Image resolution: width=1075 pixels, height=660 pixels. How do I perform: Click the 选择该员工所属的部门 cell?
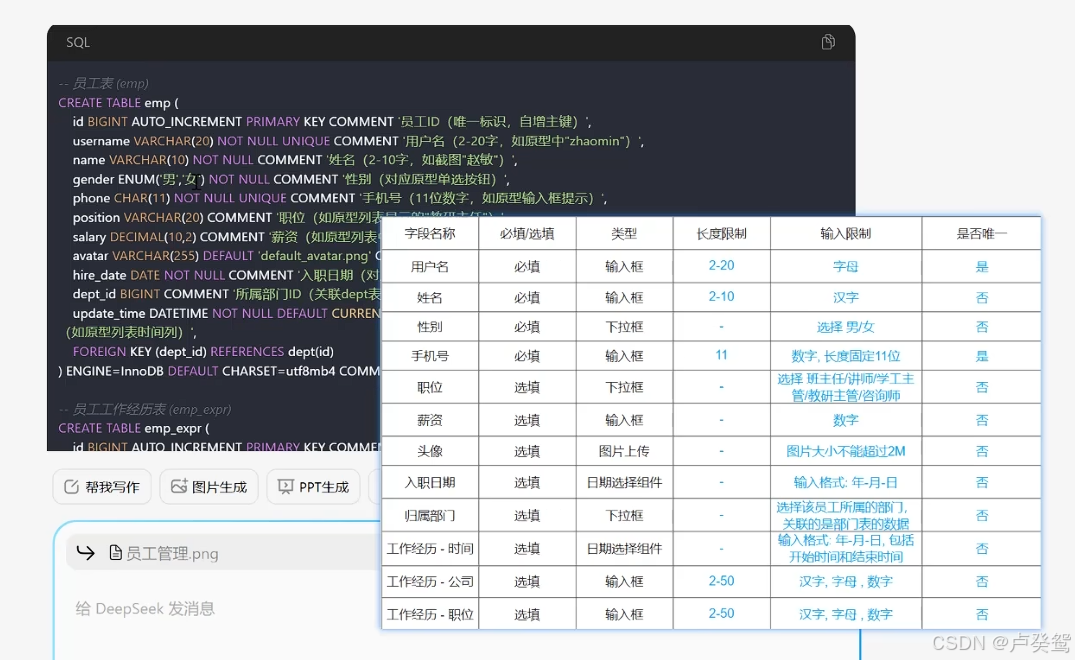click(845, 515)
